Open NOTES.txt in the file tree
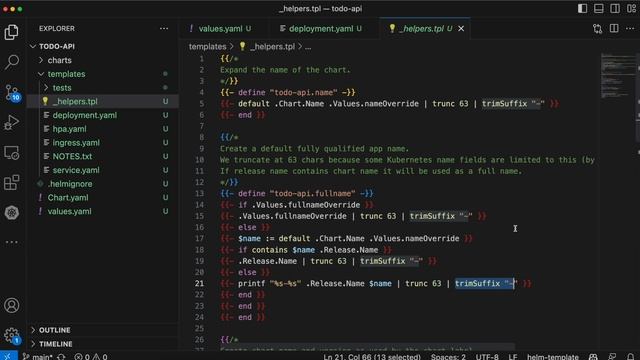The width and height of the screenshot is (640, 360). (103, 156)
